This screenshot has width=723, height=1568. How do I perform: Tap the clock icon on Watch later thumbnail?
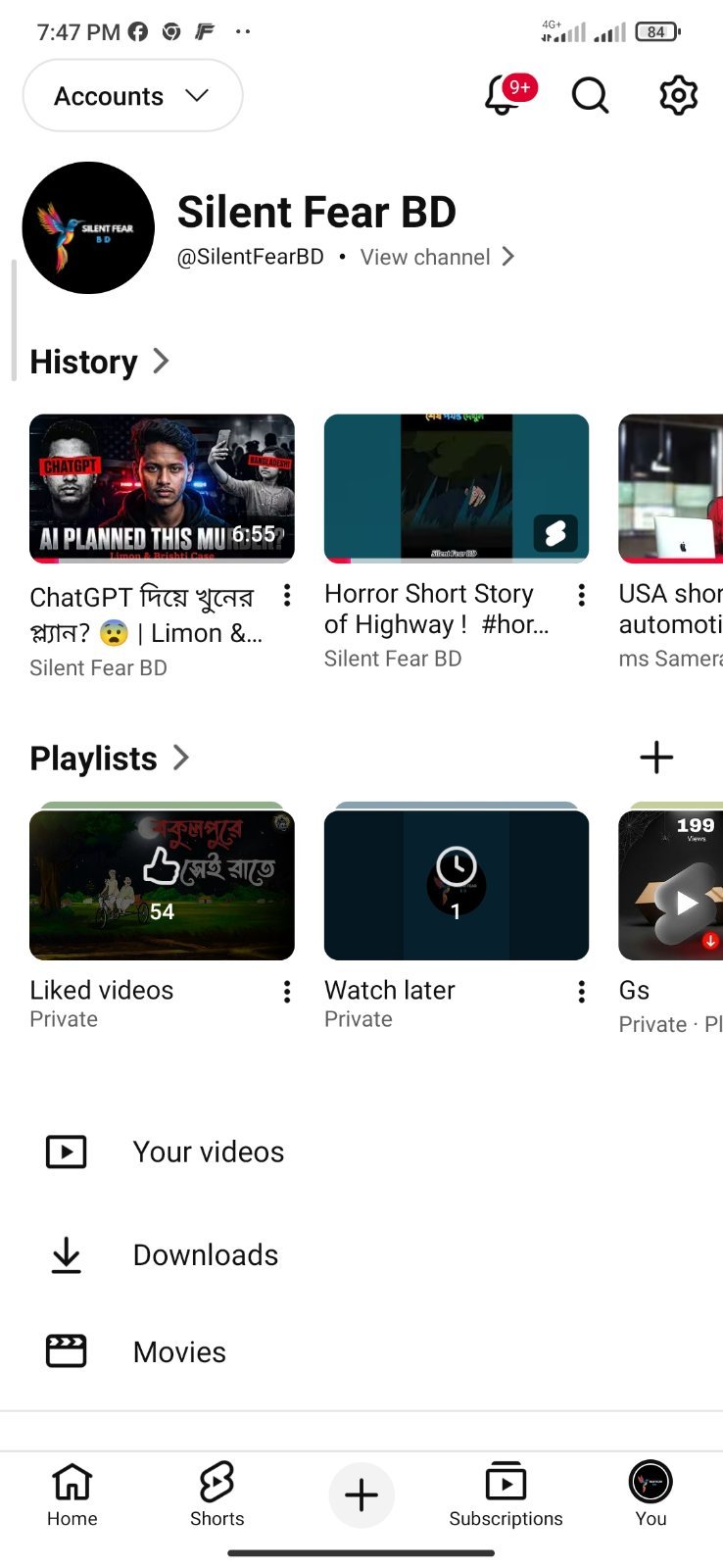(457, 866)
